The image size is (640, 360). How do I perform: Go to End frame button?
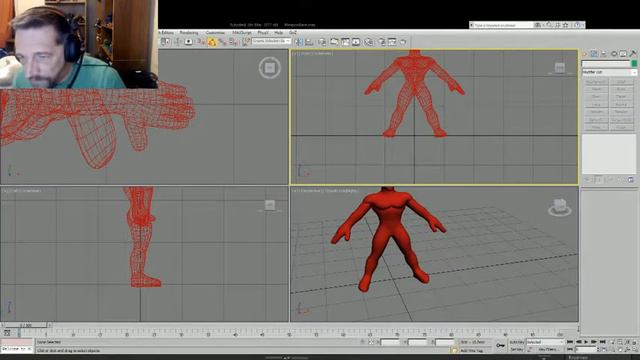click(602, 342)
